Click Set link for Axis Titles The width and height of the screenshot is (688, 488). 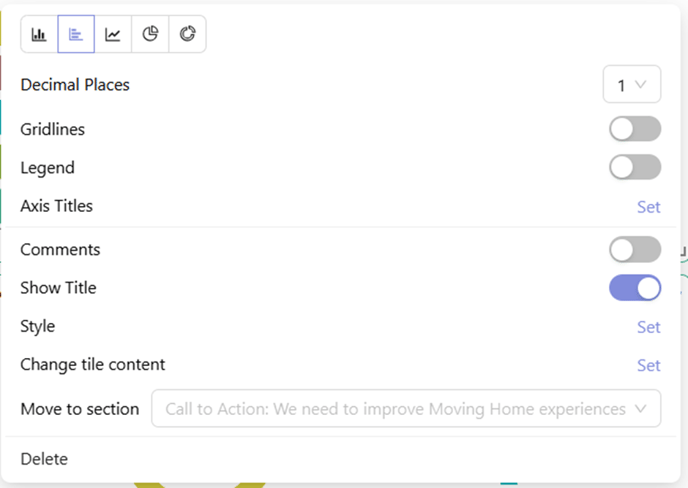pos(649,207)
